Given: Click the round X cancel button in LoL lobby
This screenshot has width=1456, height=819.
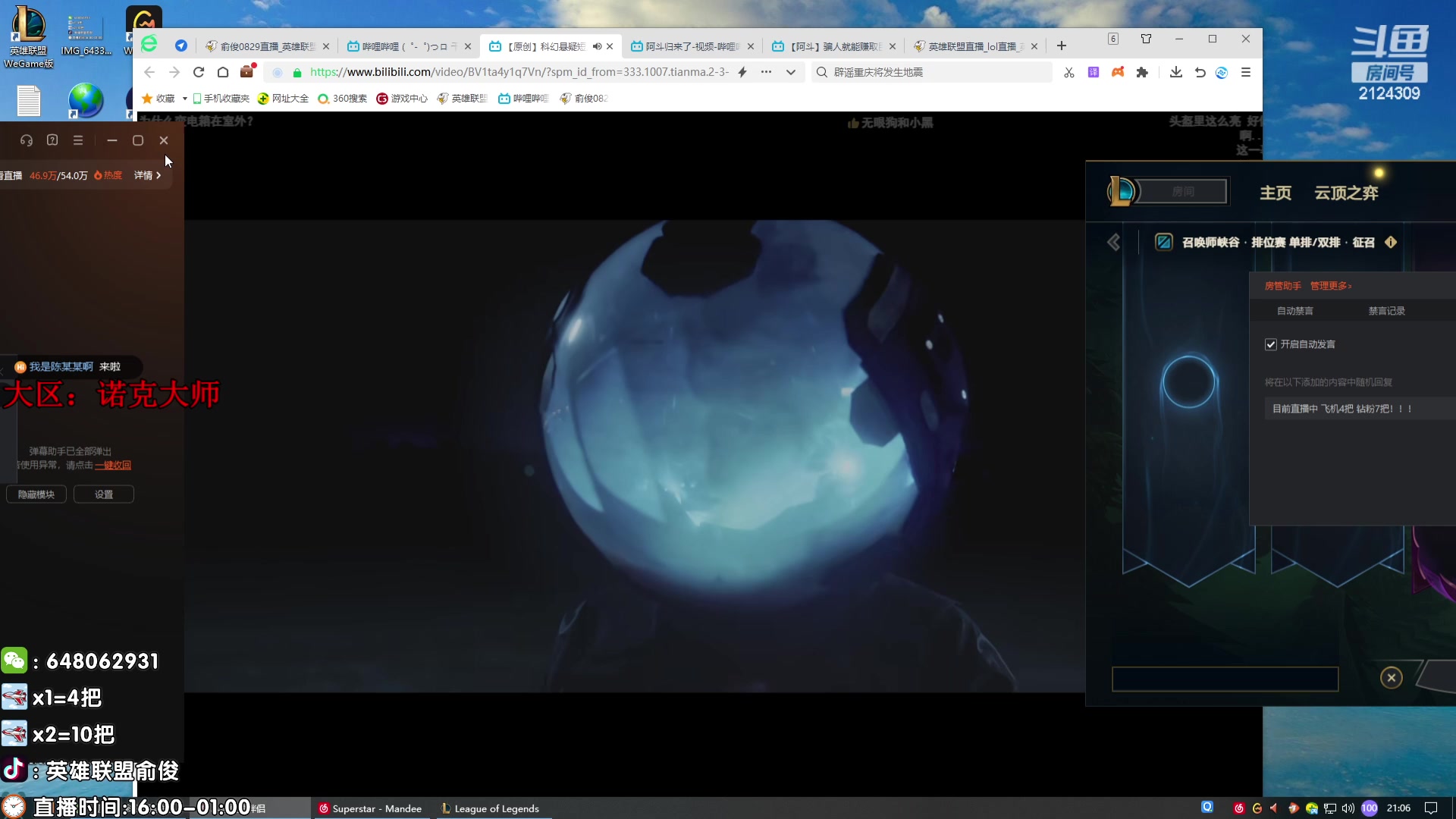Looking at the screenshot, I should click(1391, 677).
